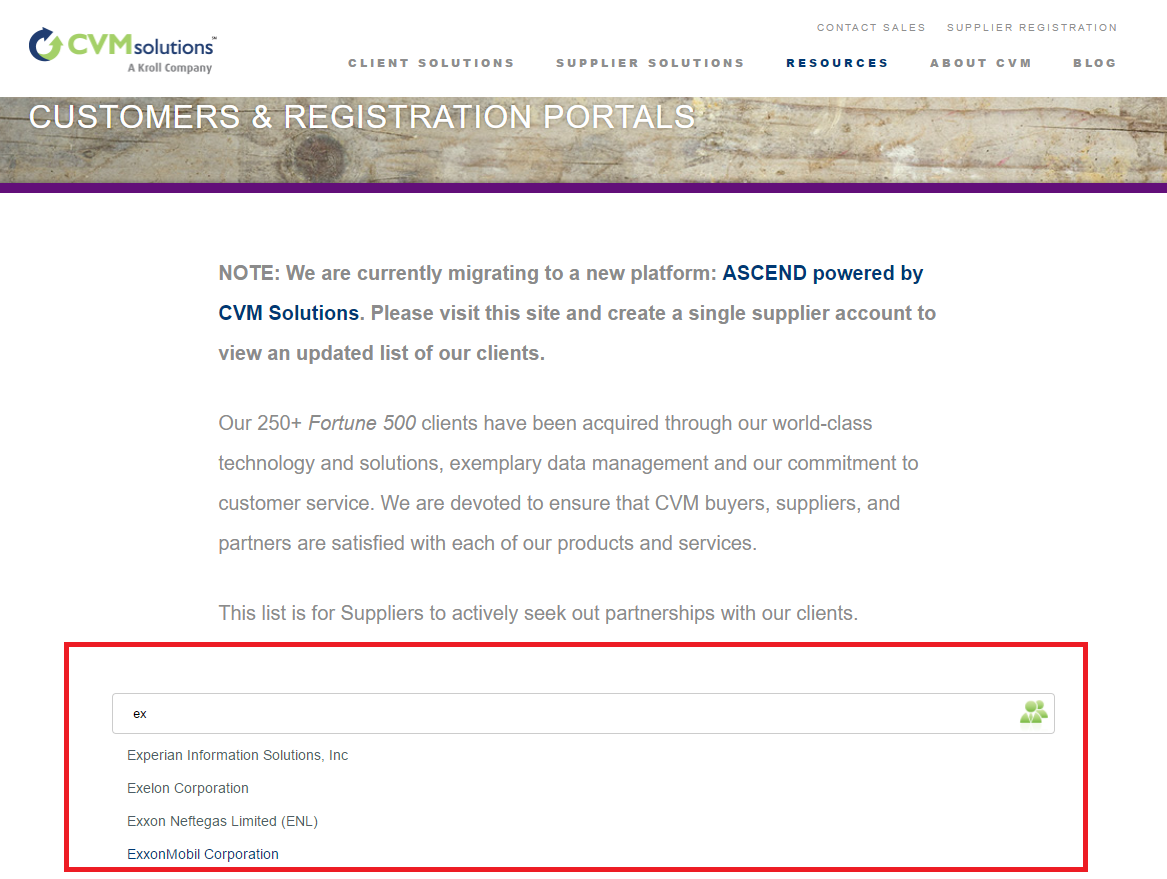Select Exelon Corporation from suggestions
The image size is (1167, 879).
point(188,788)
